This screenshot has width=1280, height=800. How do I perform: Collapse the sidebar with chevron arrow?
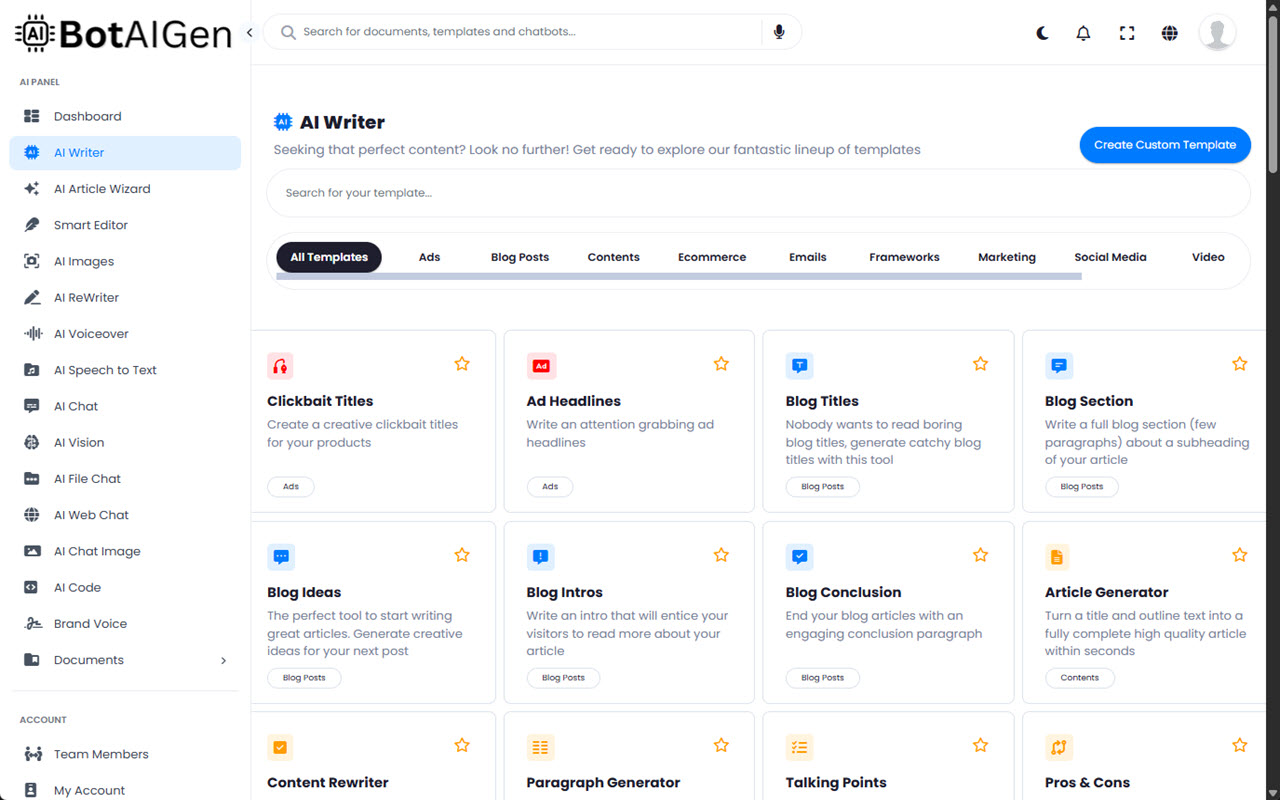click(x=249, y=33)
